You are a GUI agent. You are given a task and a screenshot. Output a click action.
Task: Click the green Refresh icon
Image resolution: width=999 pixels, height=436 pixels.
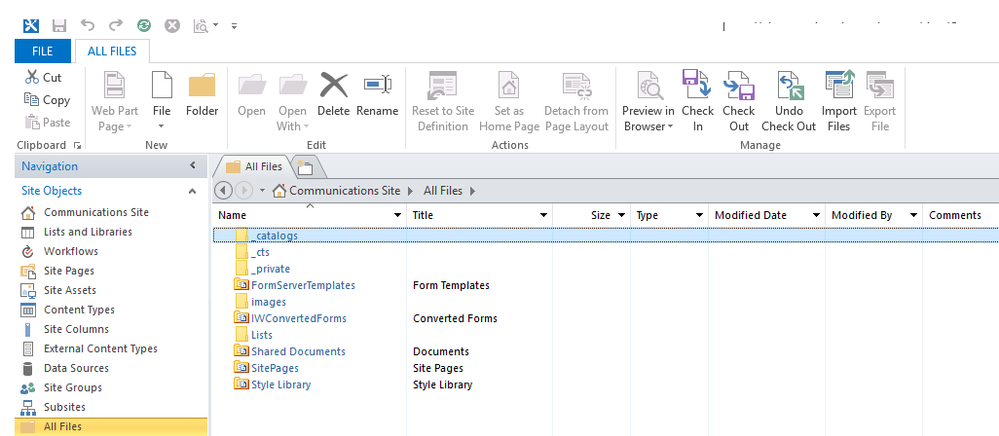[x=144, y=25]
